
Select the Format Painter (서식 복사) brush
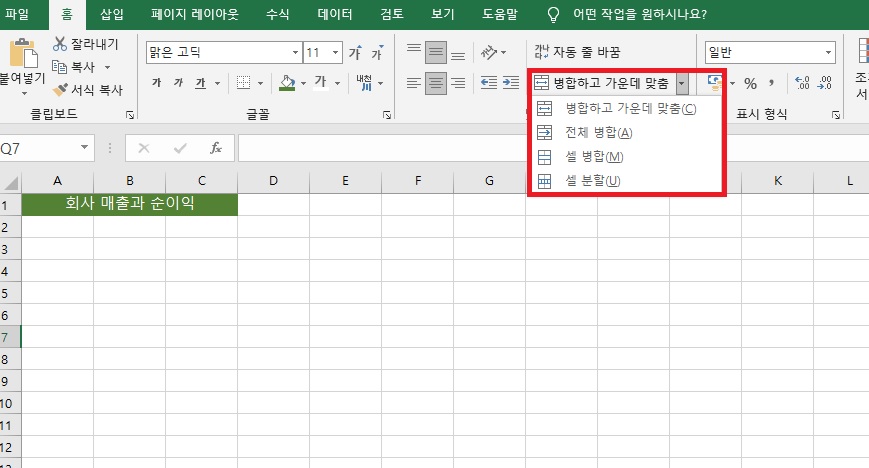60,89
